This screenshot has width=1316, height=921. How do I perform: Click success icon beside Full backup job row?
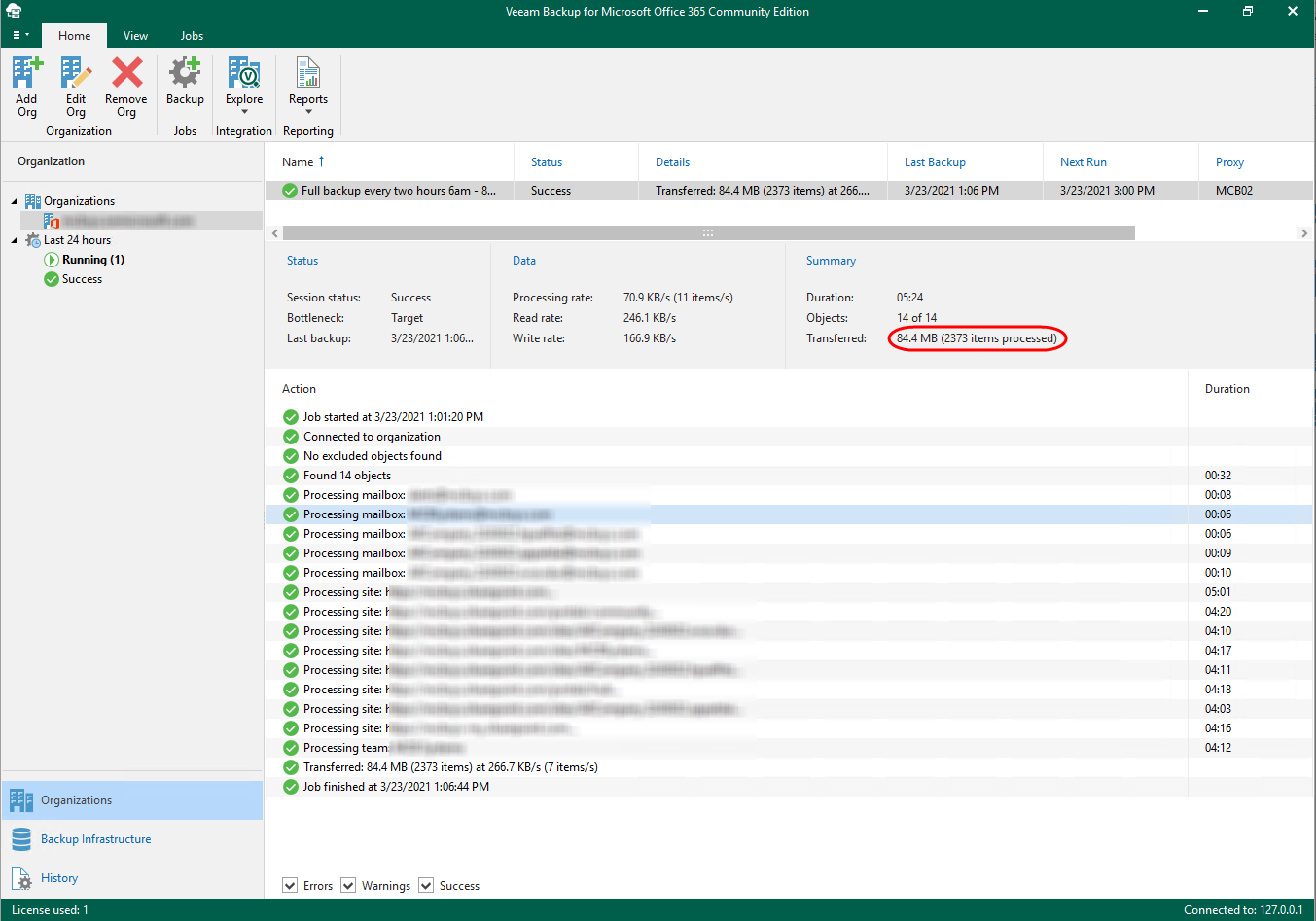tap(290, 191)
